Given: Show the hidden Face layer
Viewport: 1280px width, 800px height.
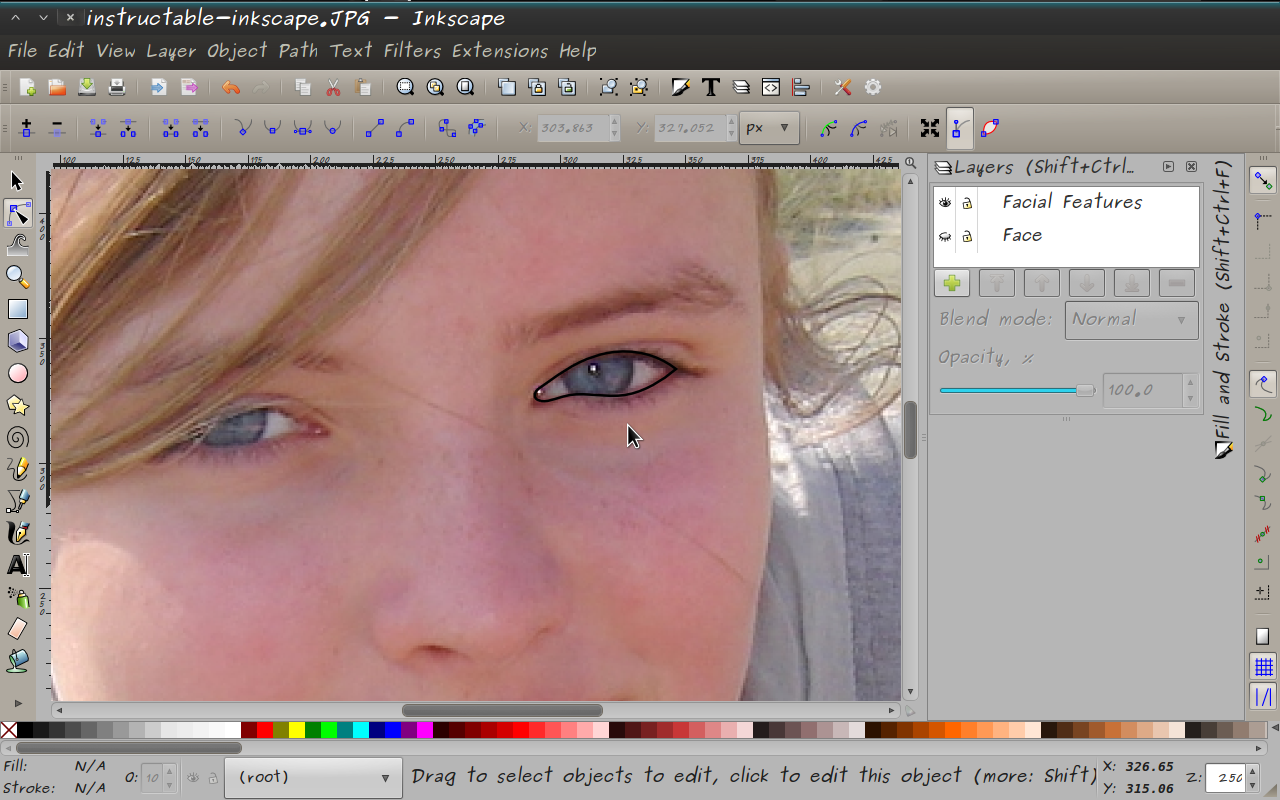Looking at the screenshot, I should 944,235.
